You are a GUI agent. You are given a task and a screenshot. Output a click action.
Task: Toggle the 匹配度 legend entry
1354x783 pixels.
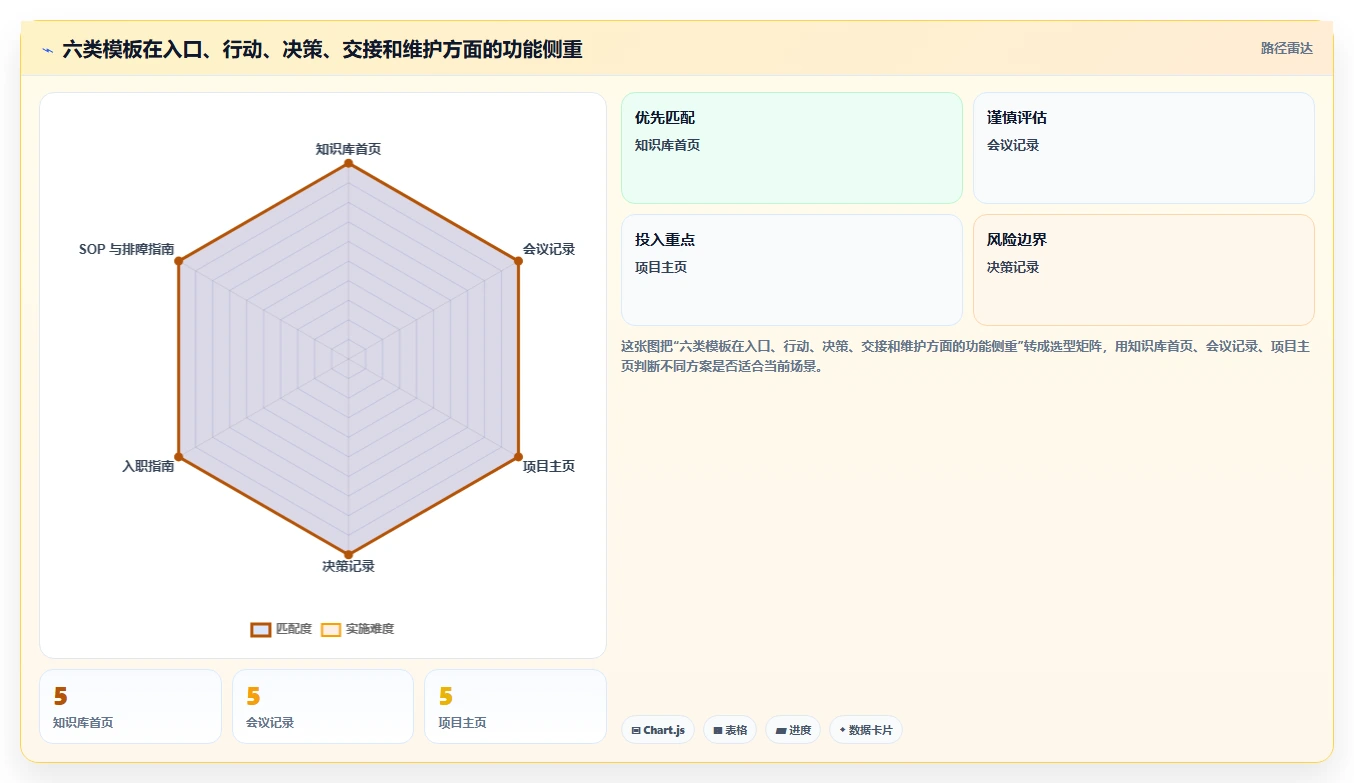tap(281, 629)
